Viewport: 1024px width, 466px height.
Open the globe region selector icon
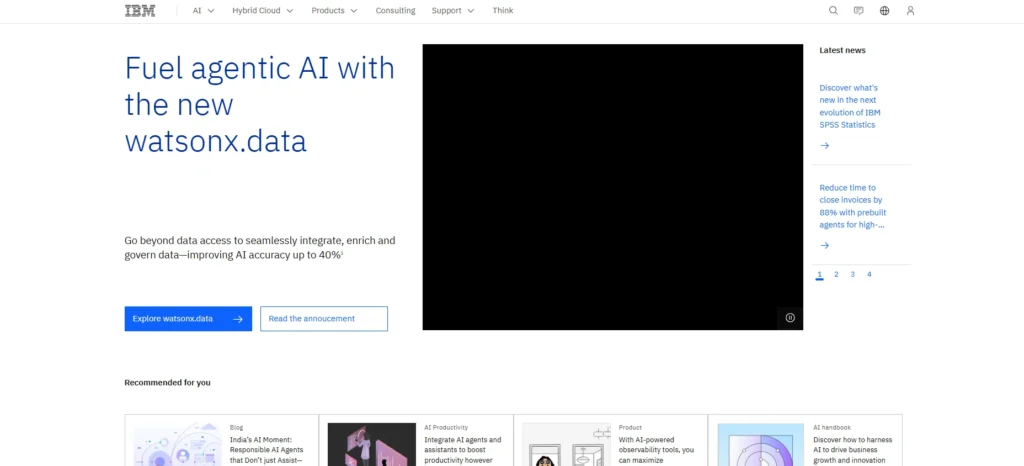884,10
